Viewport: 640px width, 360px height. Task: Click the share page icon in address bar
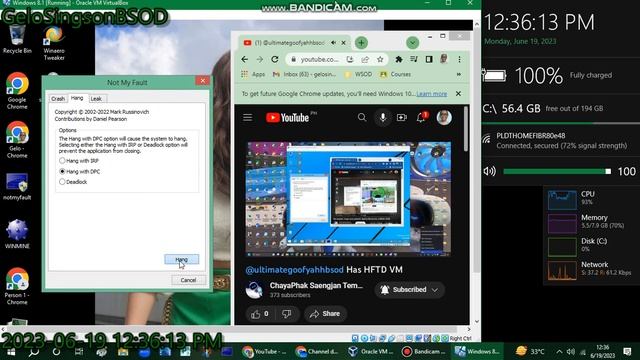click(365, 60)
